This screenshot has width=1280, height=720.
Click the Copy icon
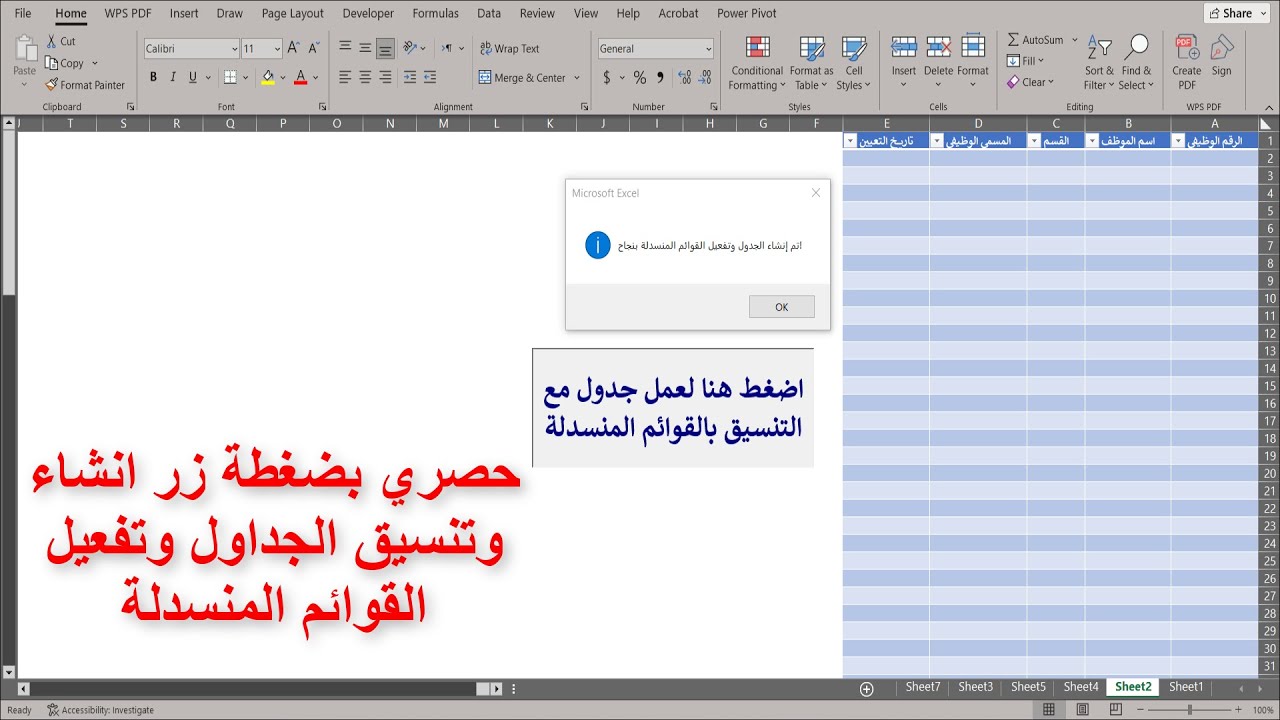tap(52, 63)
